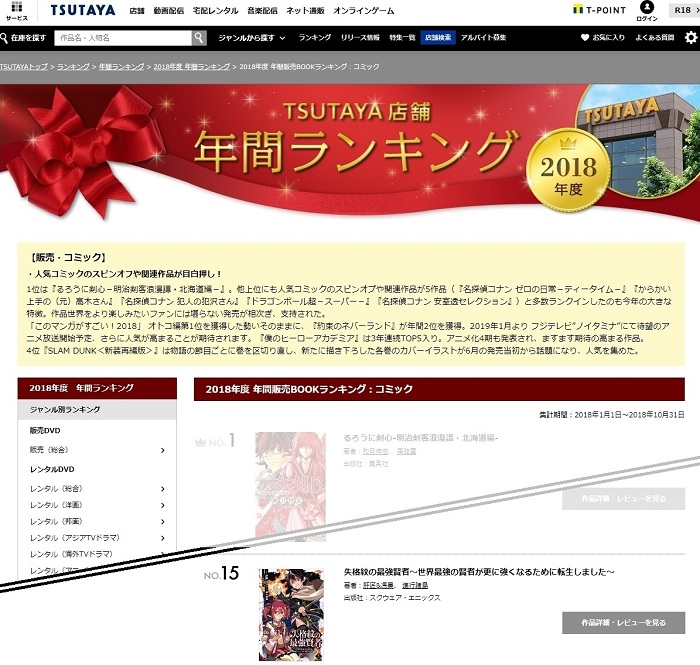Open the るろうに剣心 cover thumbnail
Screen dimensions: 700x665
291,486
